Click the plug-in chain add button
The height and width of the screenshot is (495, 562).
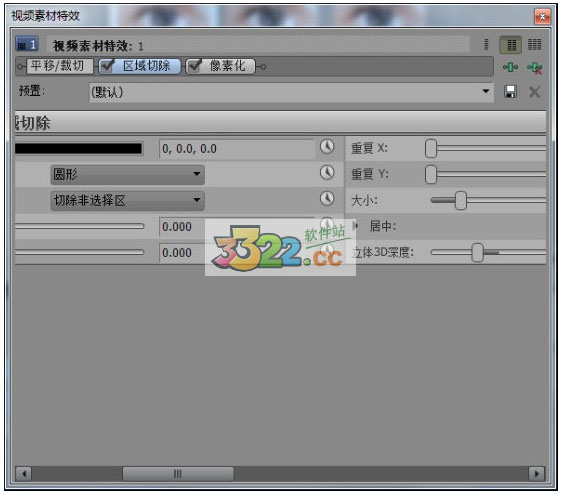pyautogui.click(x=510, y=67)
